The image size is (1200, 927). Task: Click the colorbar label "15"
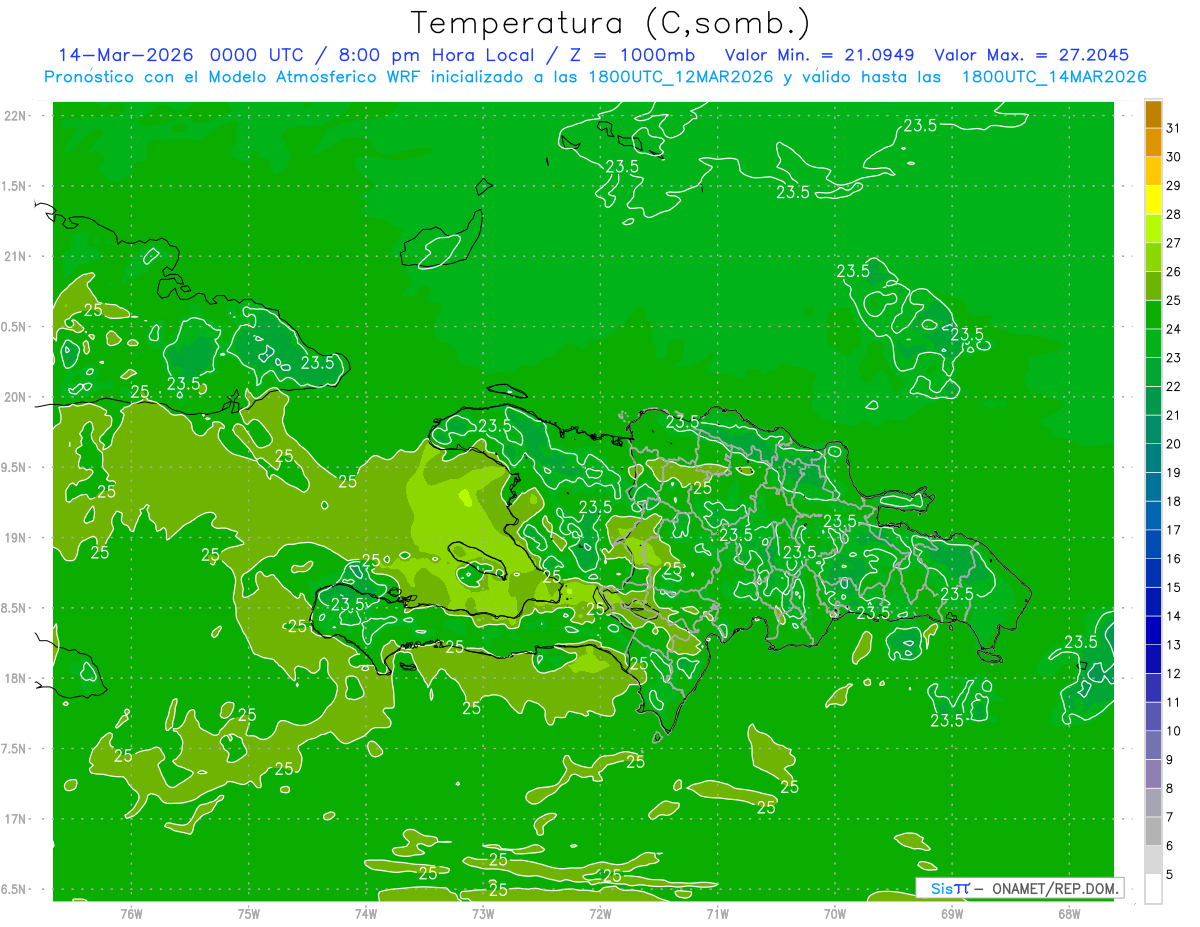(1173, 587)
